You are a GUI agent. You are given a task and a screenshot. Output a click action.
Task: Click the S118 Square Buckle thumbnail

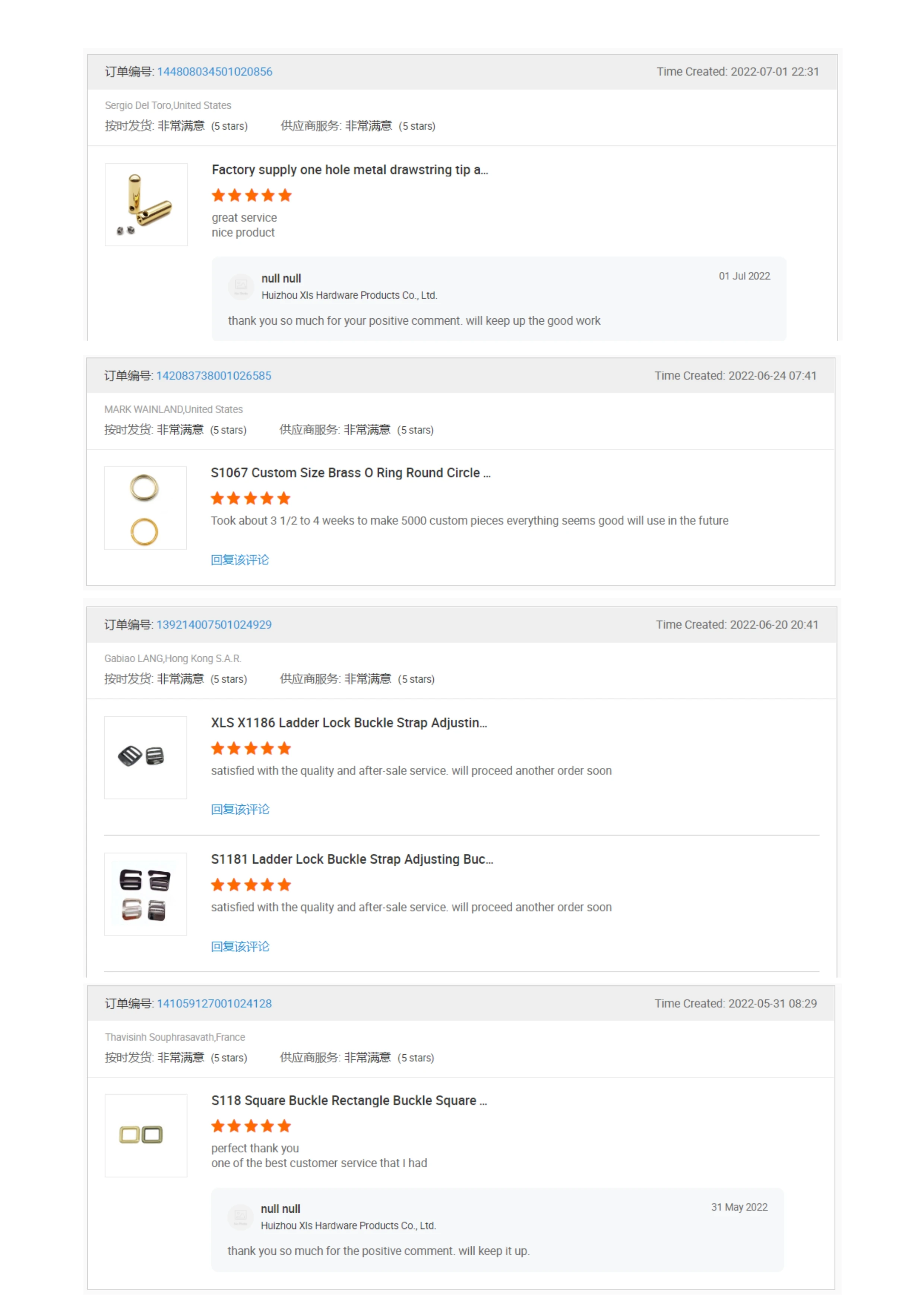146,1136
